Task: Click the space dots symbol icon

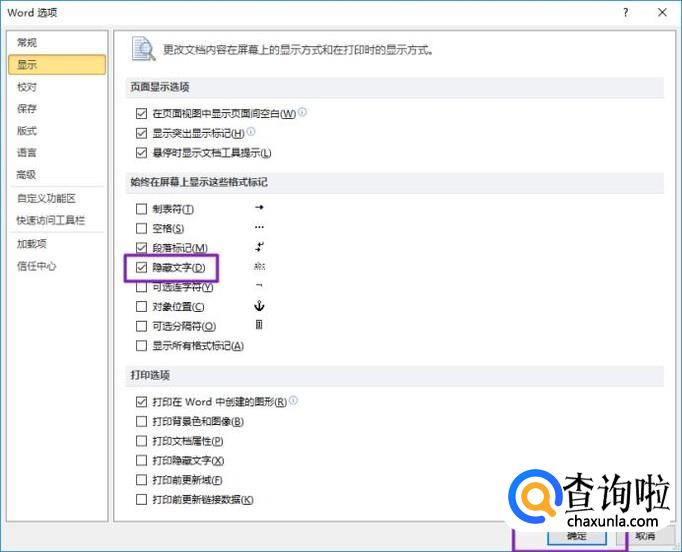Action: click(x=259, y=227)
